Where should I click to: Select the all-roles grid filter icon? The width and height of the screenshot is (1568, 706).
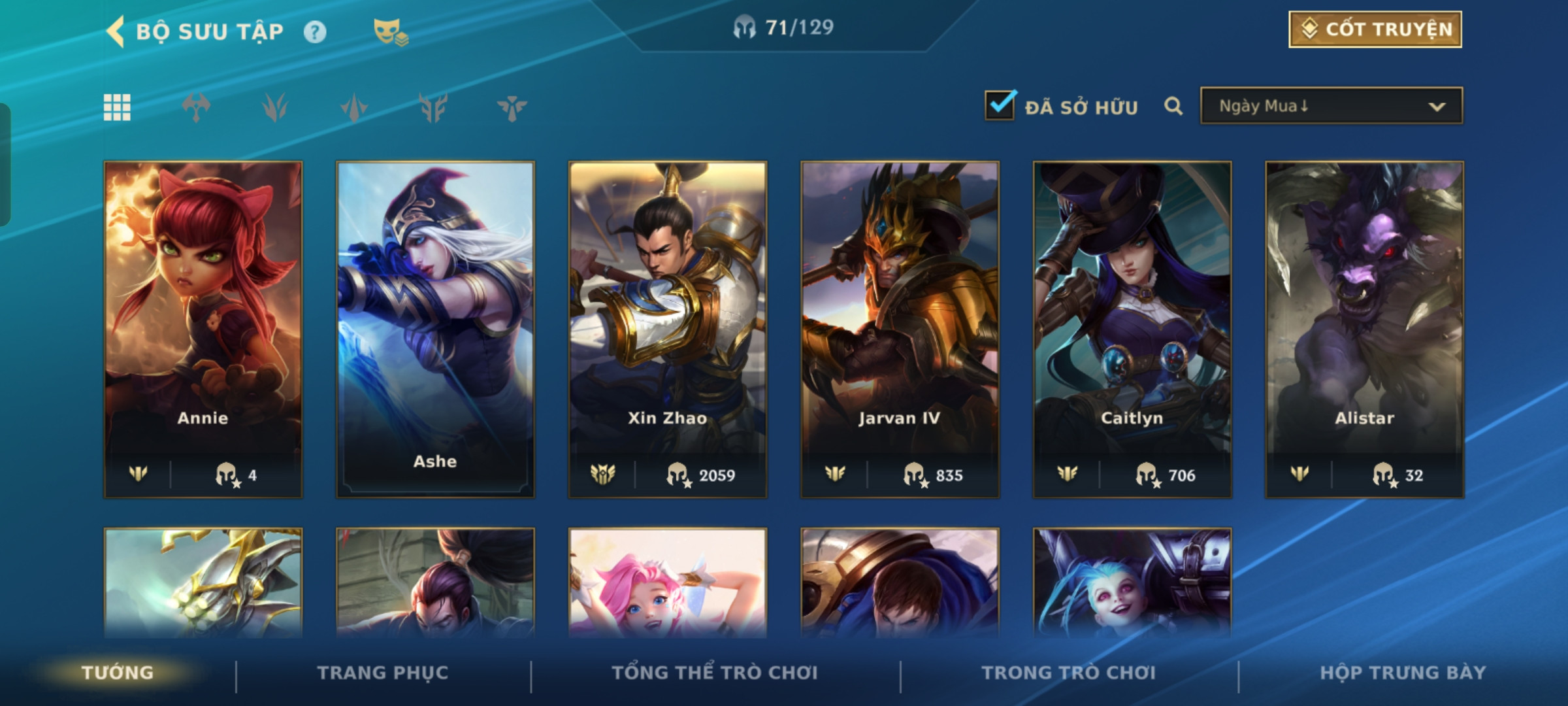[117, 107]
